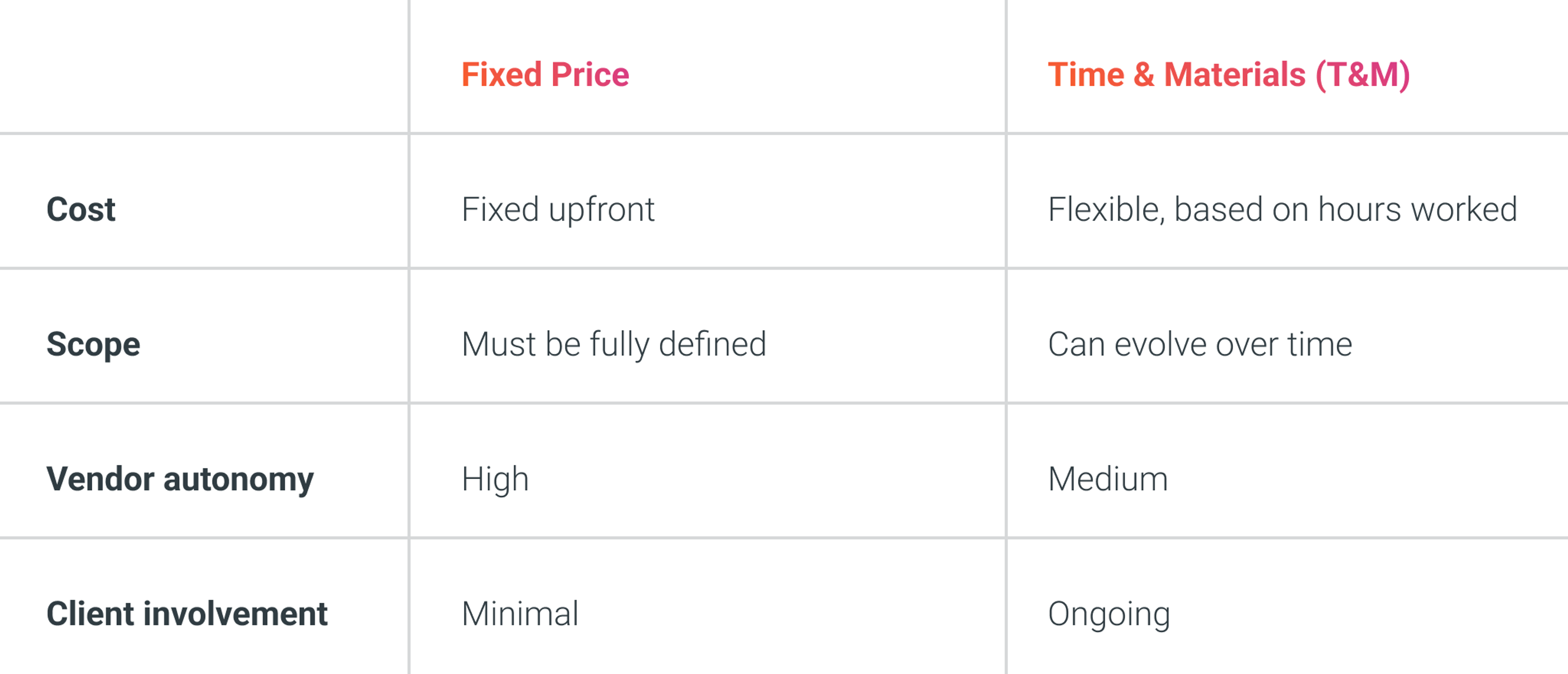Click the Fixed Price column header
The width and height of the screenshot is (1568, 674).
pyautogui.click(x=545, y=75)
